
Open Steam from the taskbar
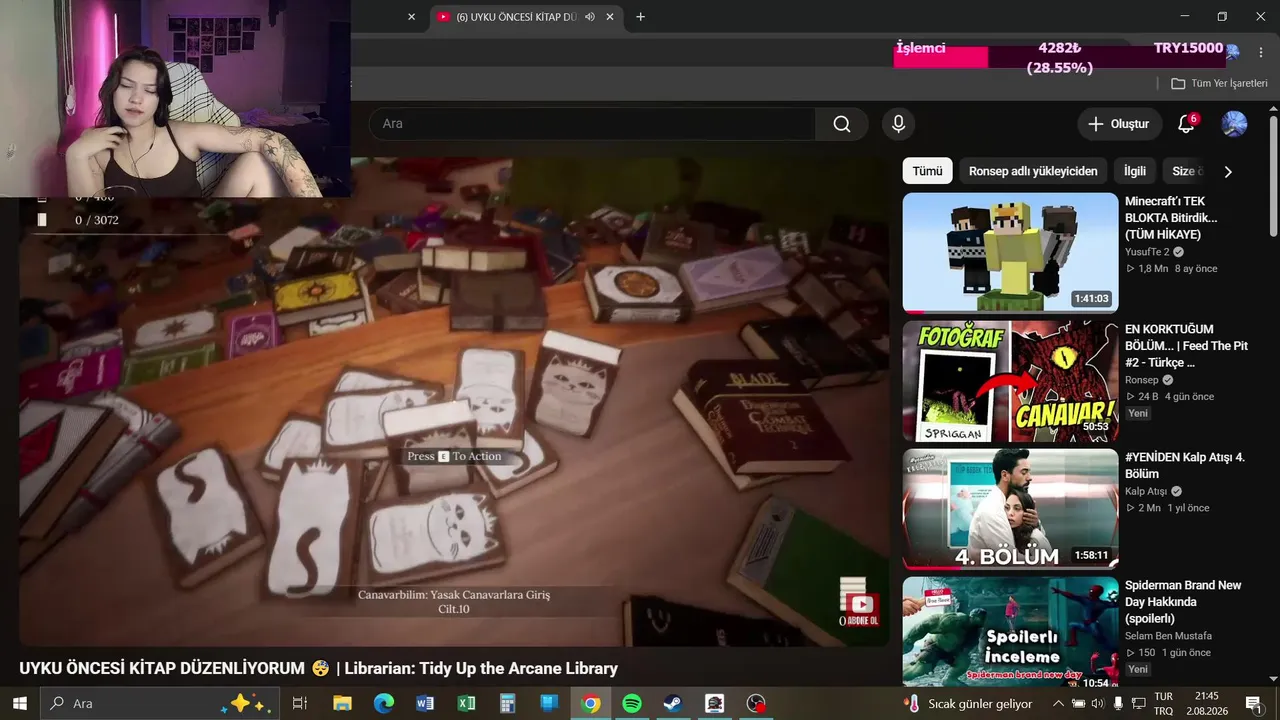pos(673,703)
